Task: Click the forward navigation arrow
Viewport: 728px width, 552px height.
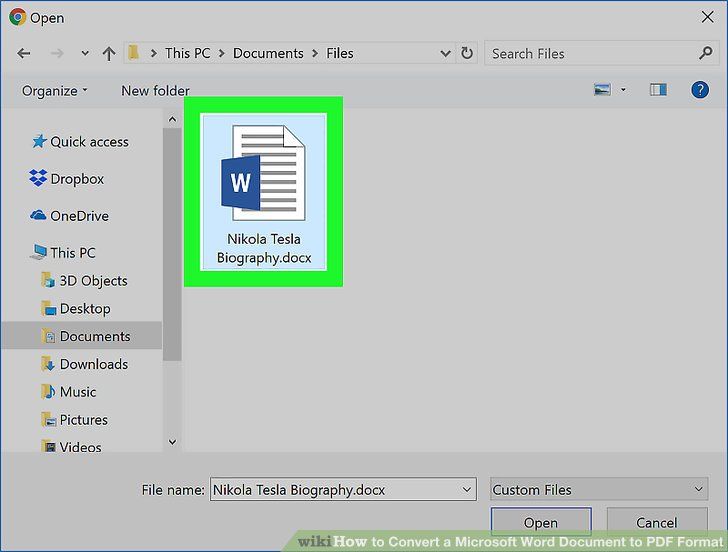Action: coord(57,53)
